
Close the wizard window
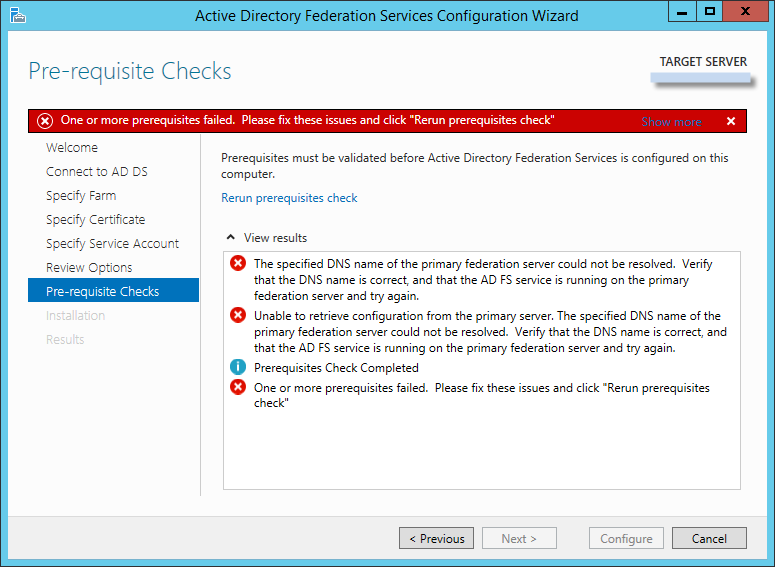pyautogui.click(x=745, y=11)
